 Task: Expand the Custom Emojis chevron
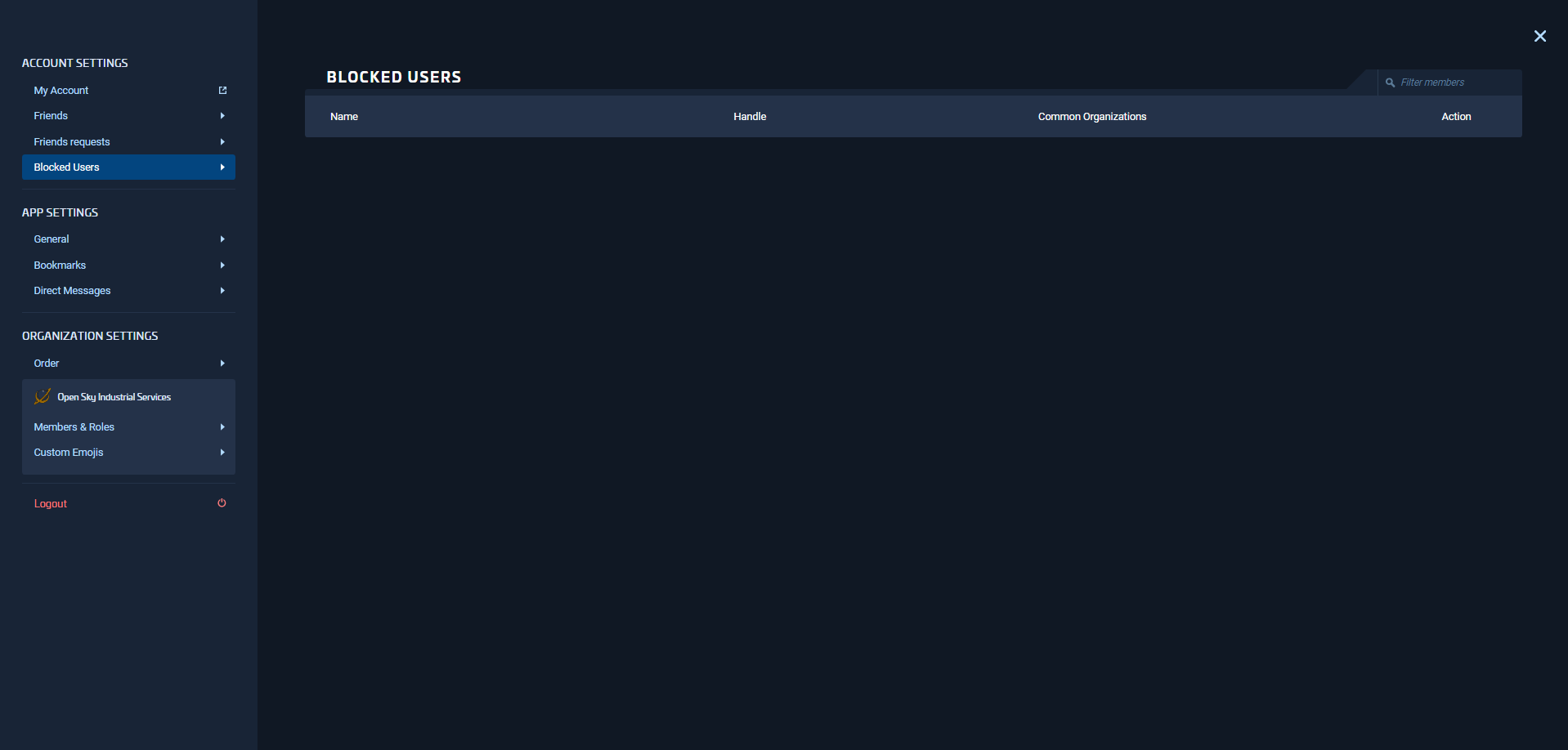222,452
